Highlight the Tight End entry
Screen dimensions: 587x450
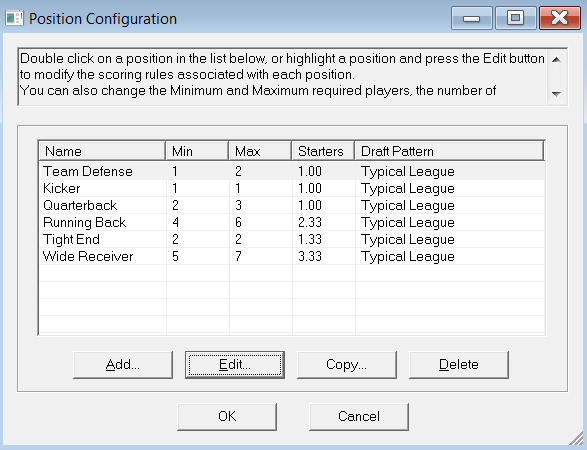292,239
